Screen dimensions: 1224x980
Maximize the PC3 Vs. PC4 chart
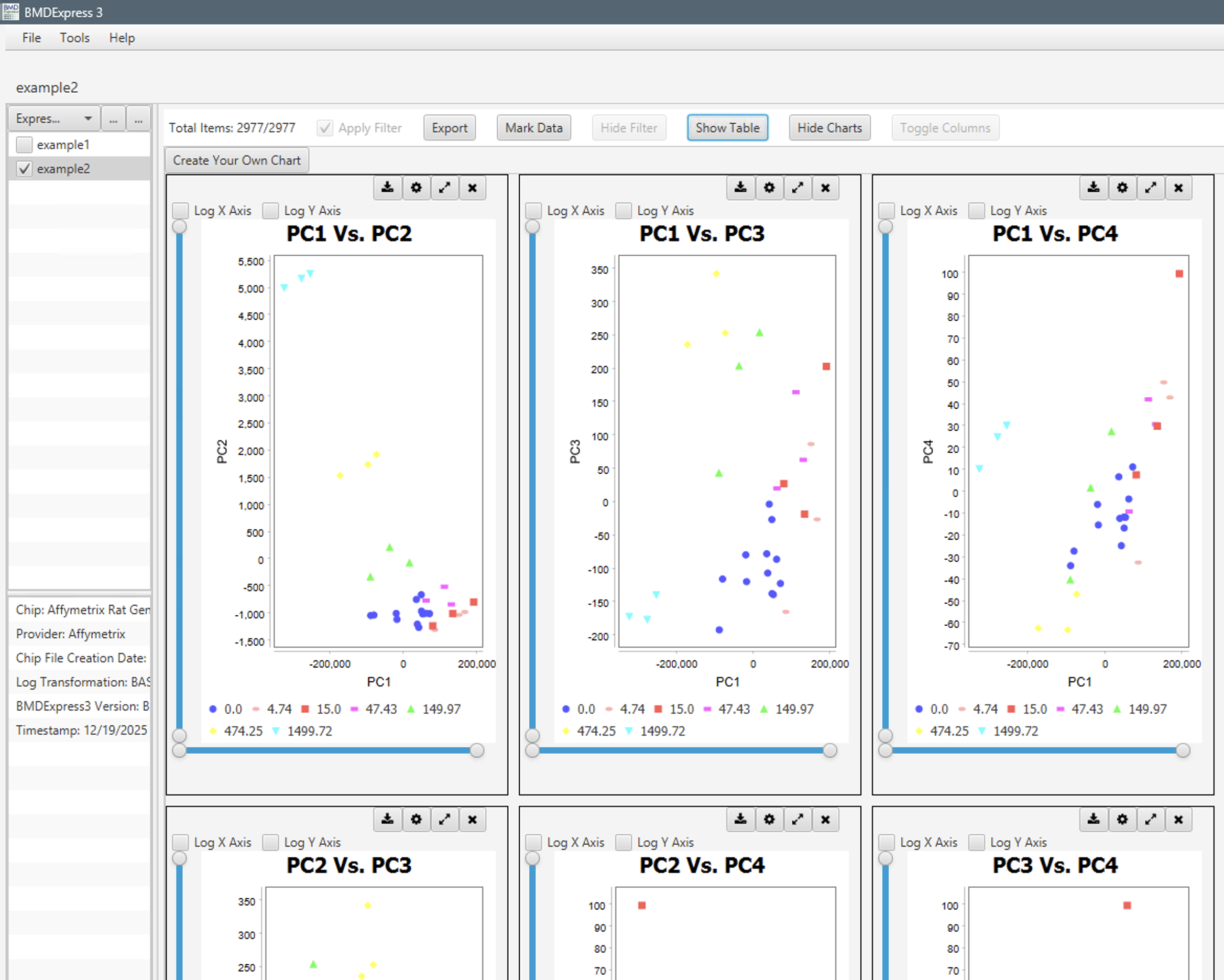tap(1151, 819)
